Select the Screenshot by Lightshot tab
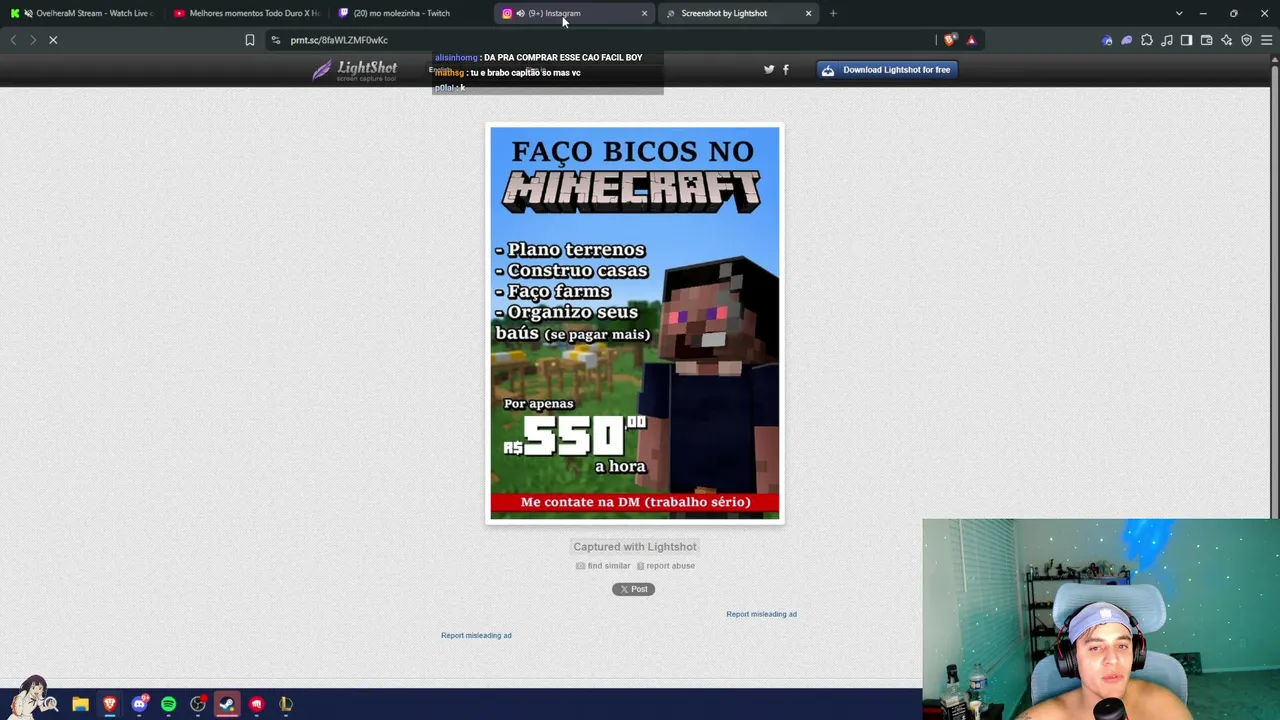Screen dimensions: 1280x720 738,13
